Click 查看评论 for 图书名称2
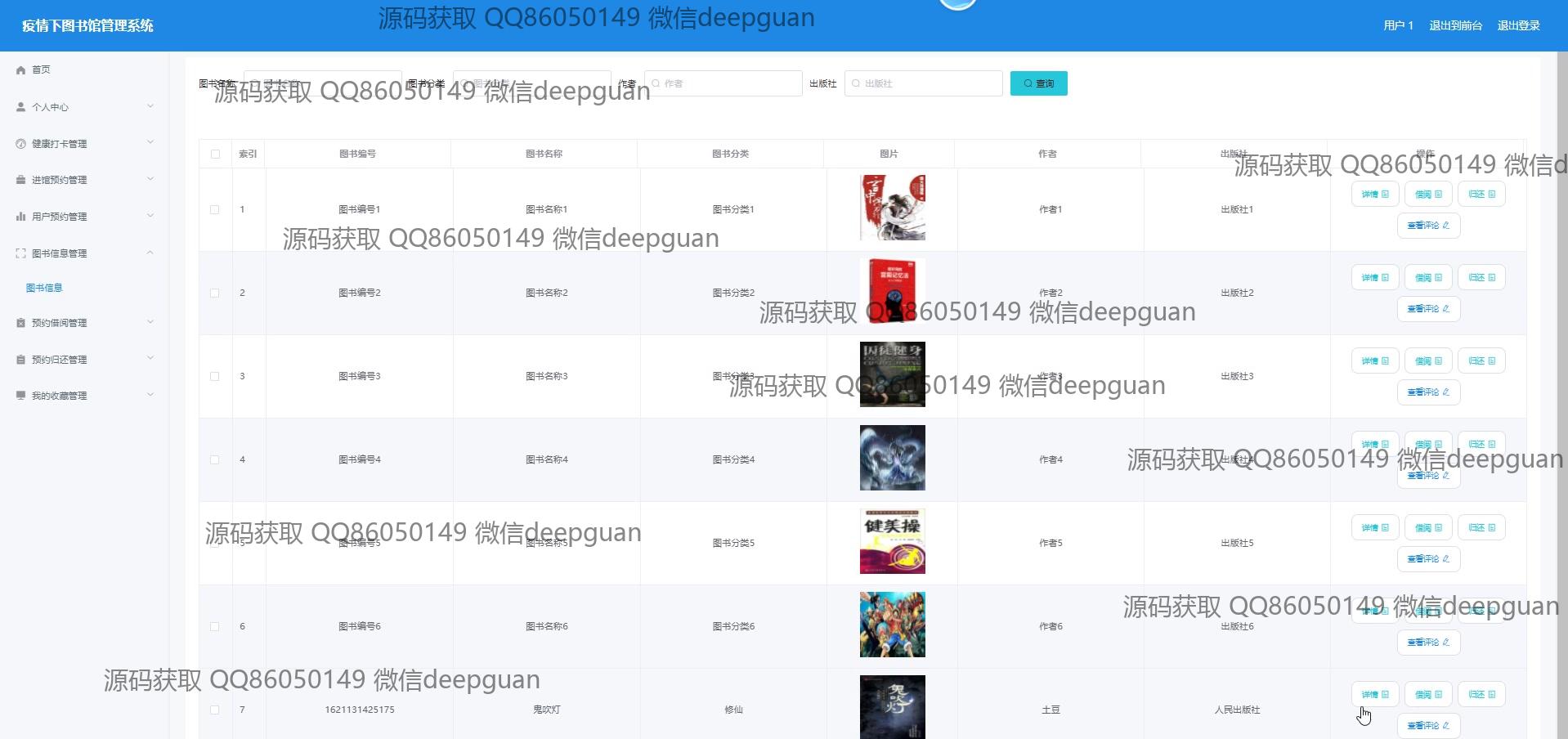 coord(1428,309)
